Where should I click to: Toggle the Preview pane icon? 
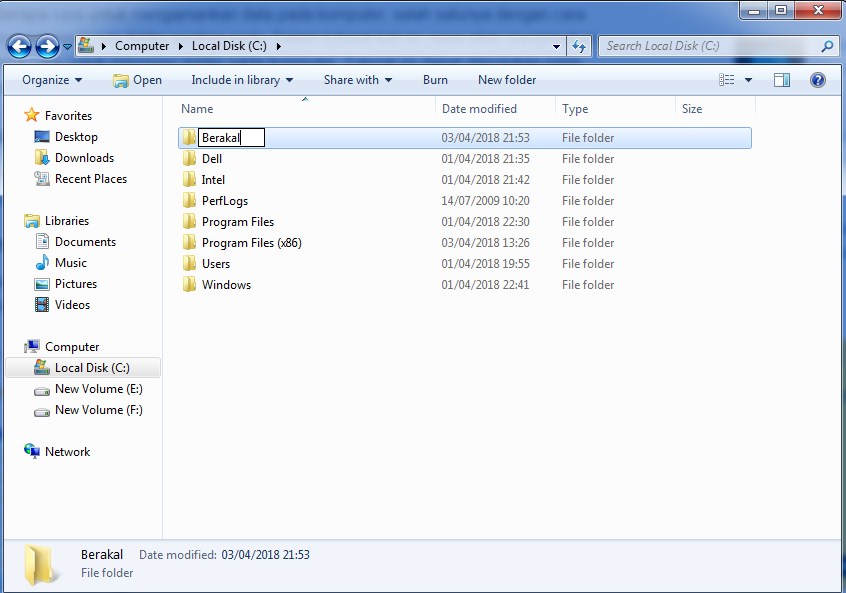[x=781, y=79]
